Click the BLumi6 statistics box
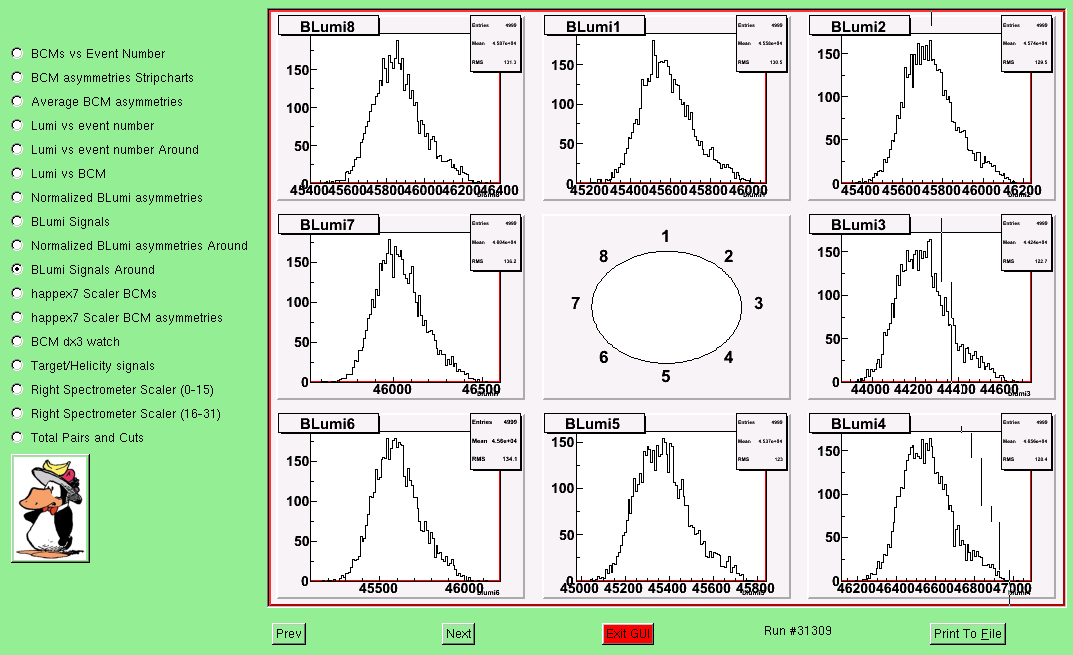Image resolution: width=1073 pixels, height=655 pixels. point(495,441)
